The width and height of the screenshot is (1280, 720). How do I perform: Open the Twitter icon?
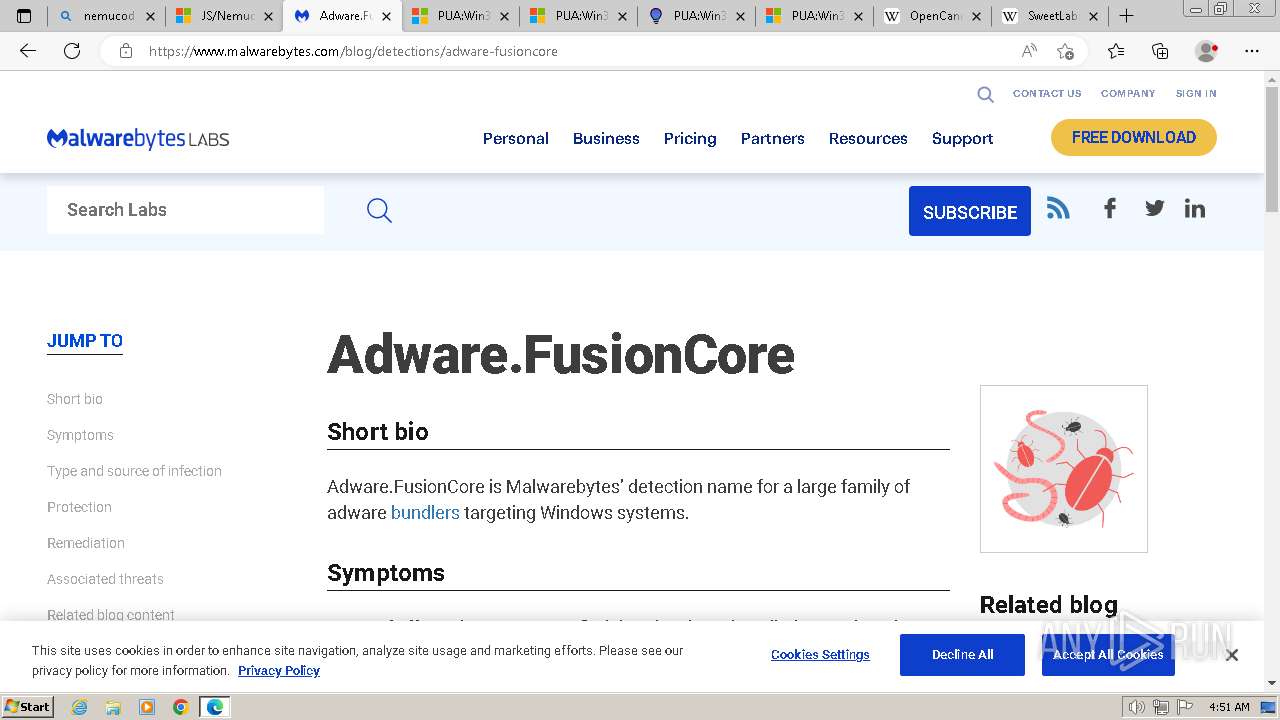[x=1155, y=208]
